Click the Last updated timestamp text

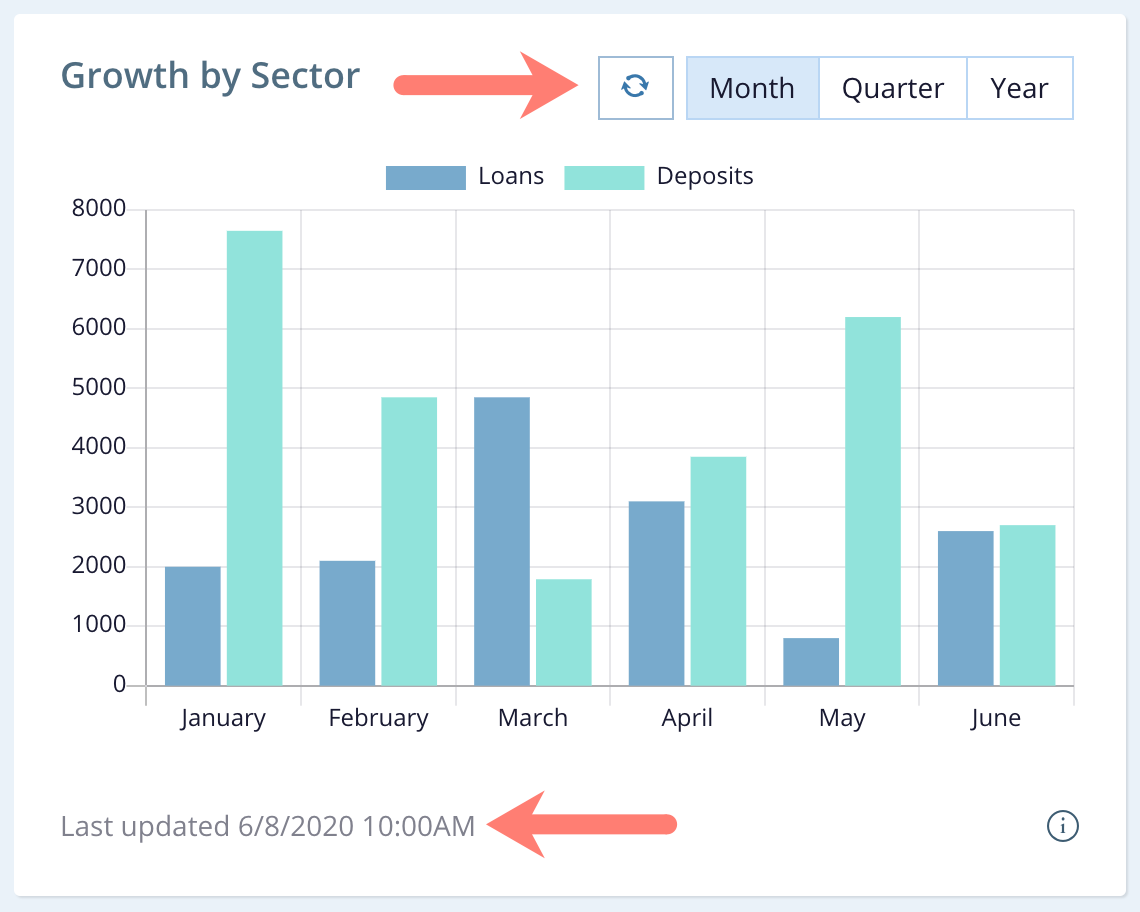coord(268,827)
